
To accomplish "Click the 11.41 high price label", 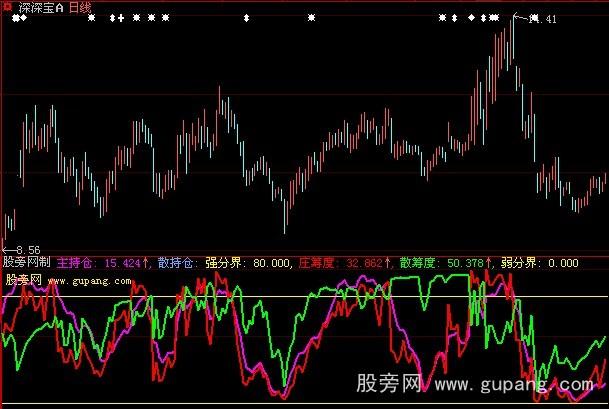I will click(x=541, y=20).
